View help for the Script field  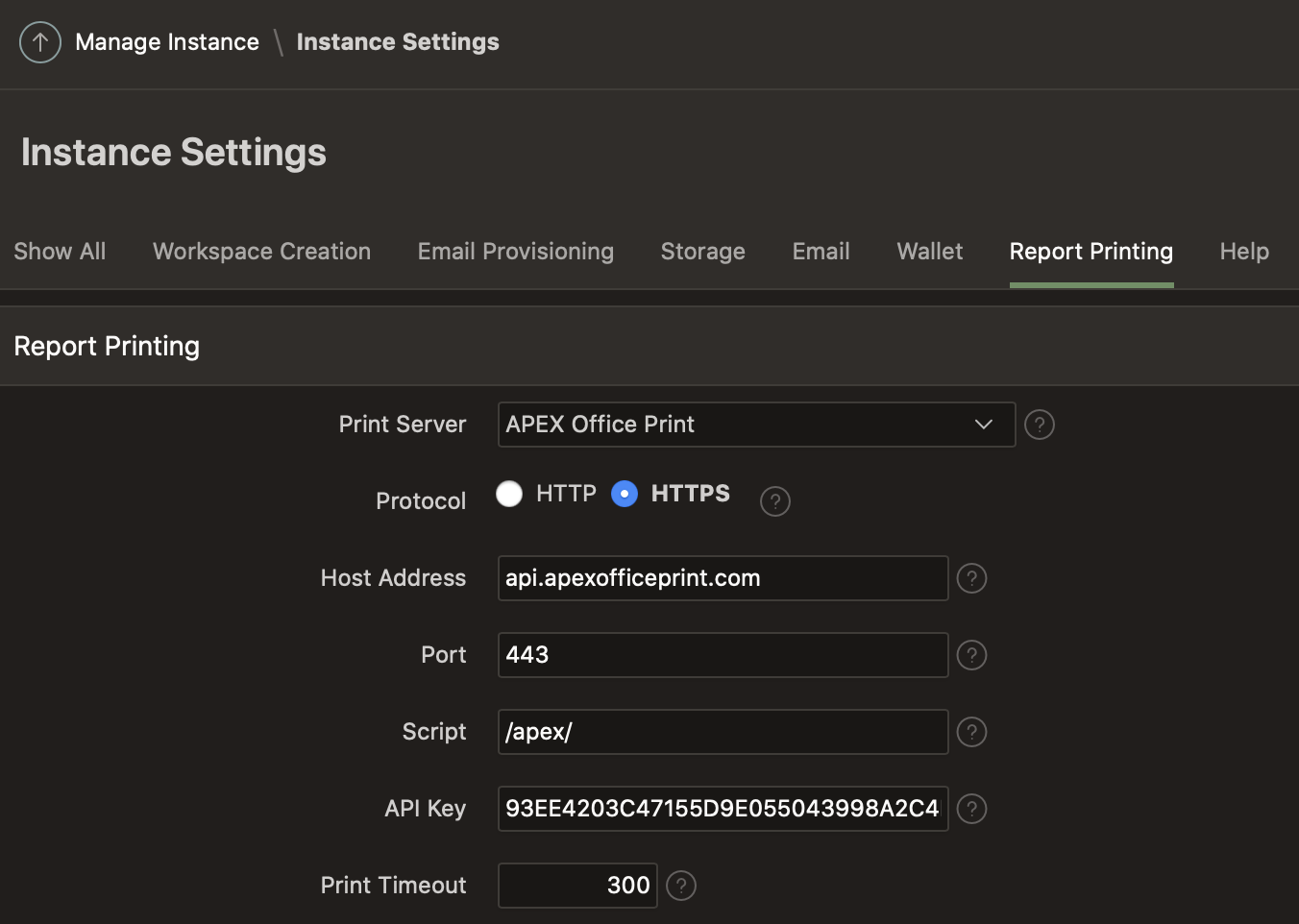(972, 732)
